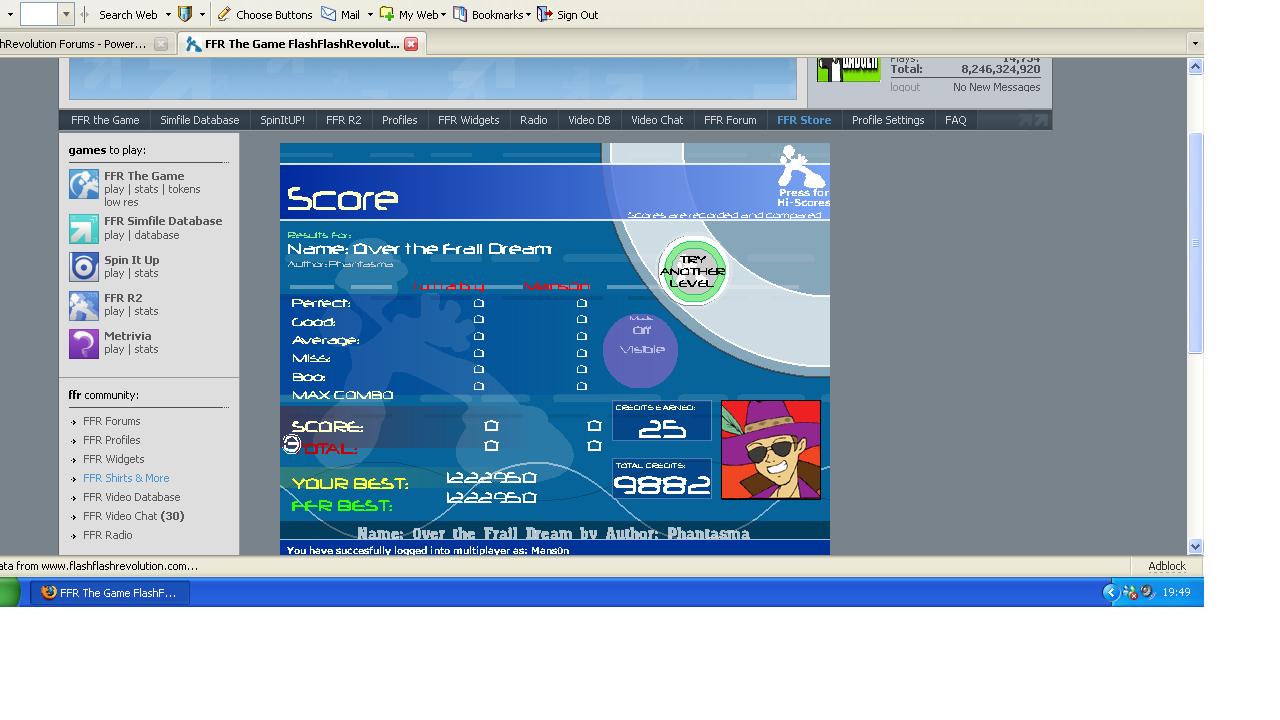Click the FFR The Game sidebar icon
1280x720 pixels.
84,184
